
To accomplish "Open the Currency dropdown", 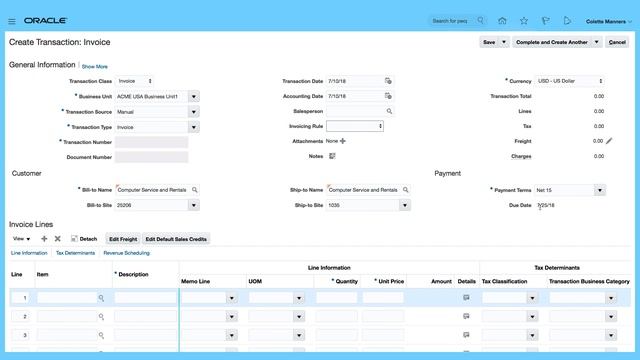I will click(570, 81).
